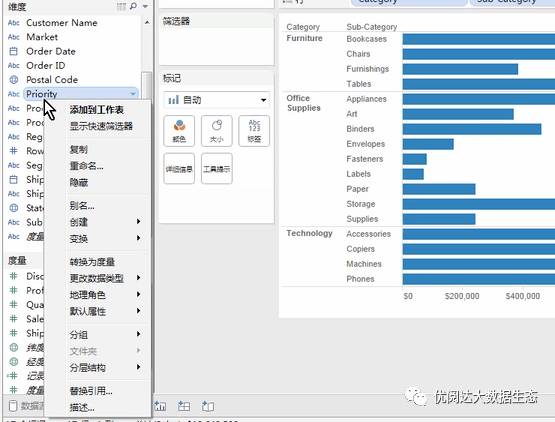The image size is (555, 422).
Task: Click the new dashboard icon
Action: 184,406
